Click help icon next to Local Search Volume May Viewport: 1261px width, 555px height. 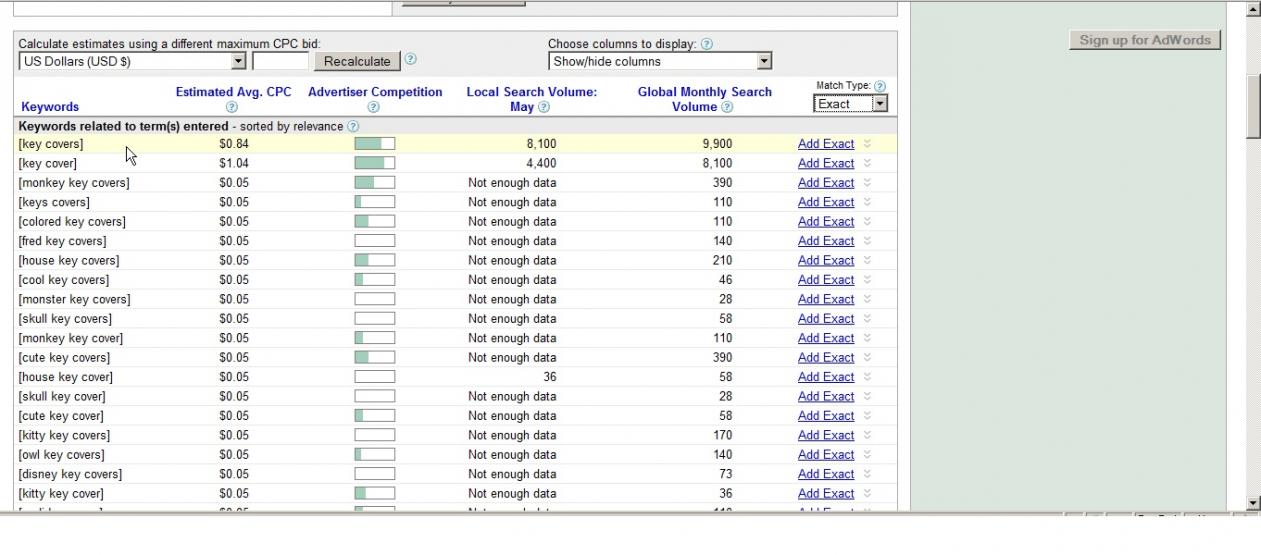coord(544,107)
